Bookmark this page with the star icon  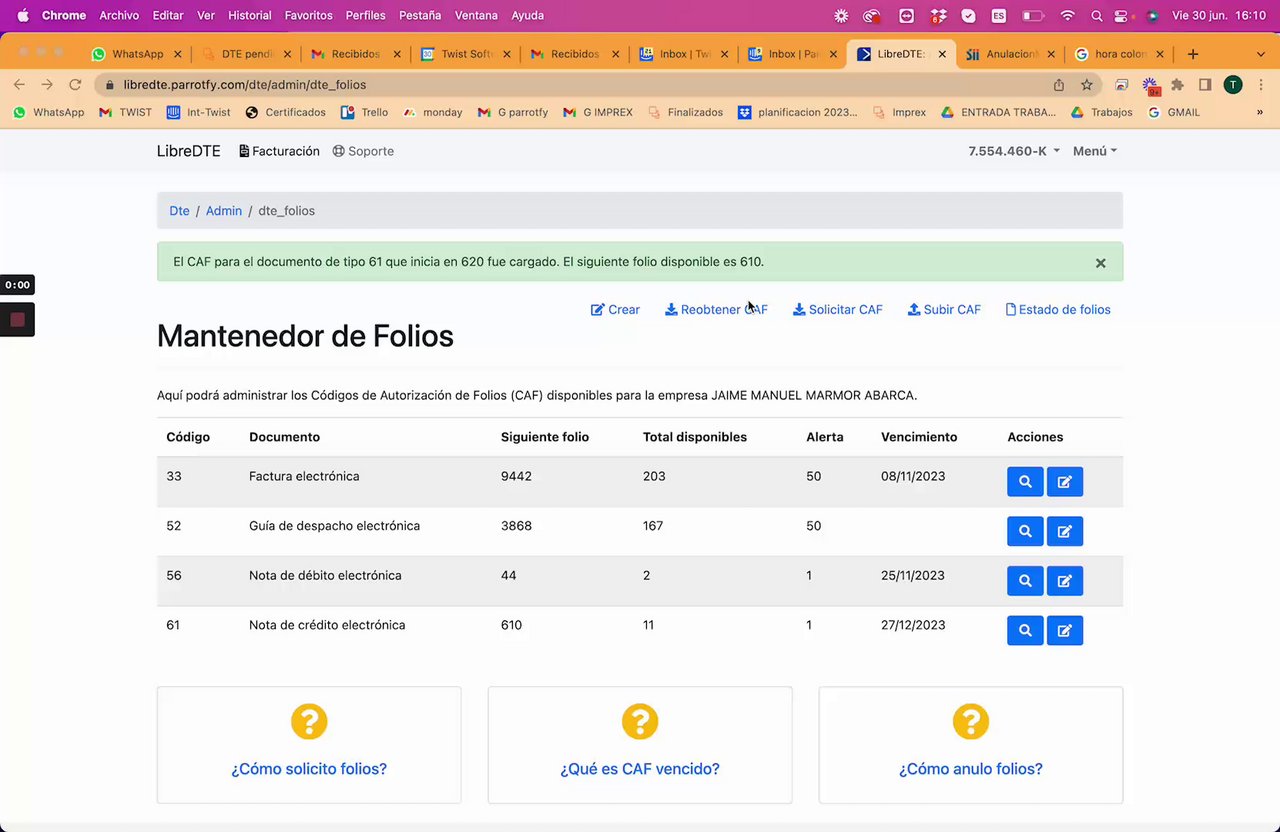pos(1087,85)
